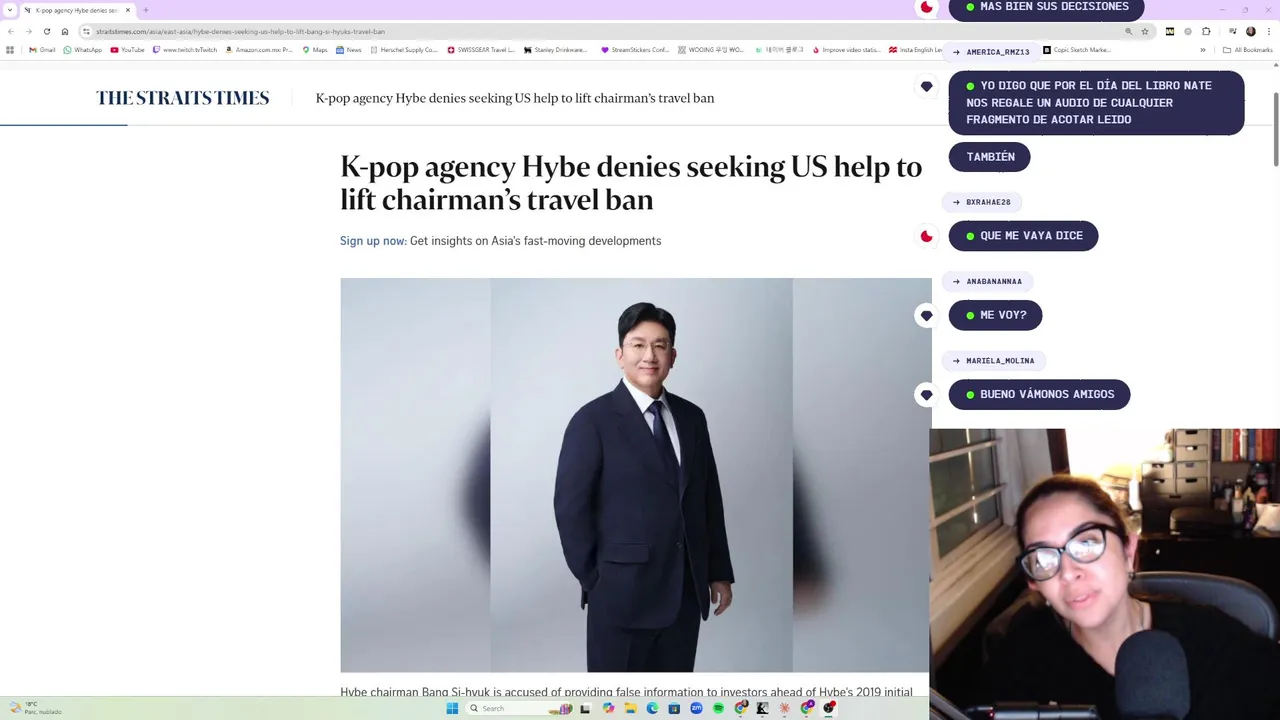Viewport: 1280px width, 720px height.
Task: Select the K-pop agency Hybe tab
Action: click(77, 10)
